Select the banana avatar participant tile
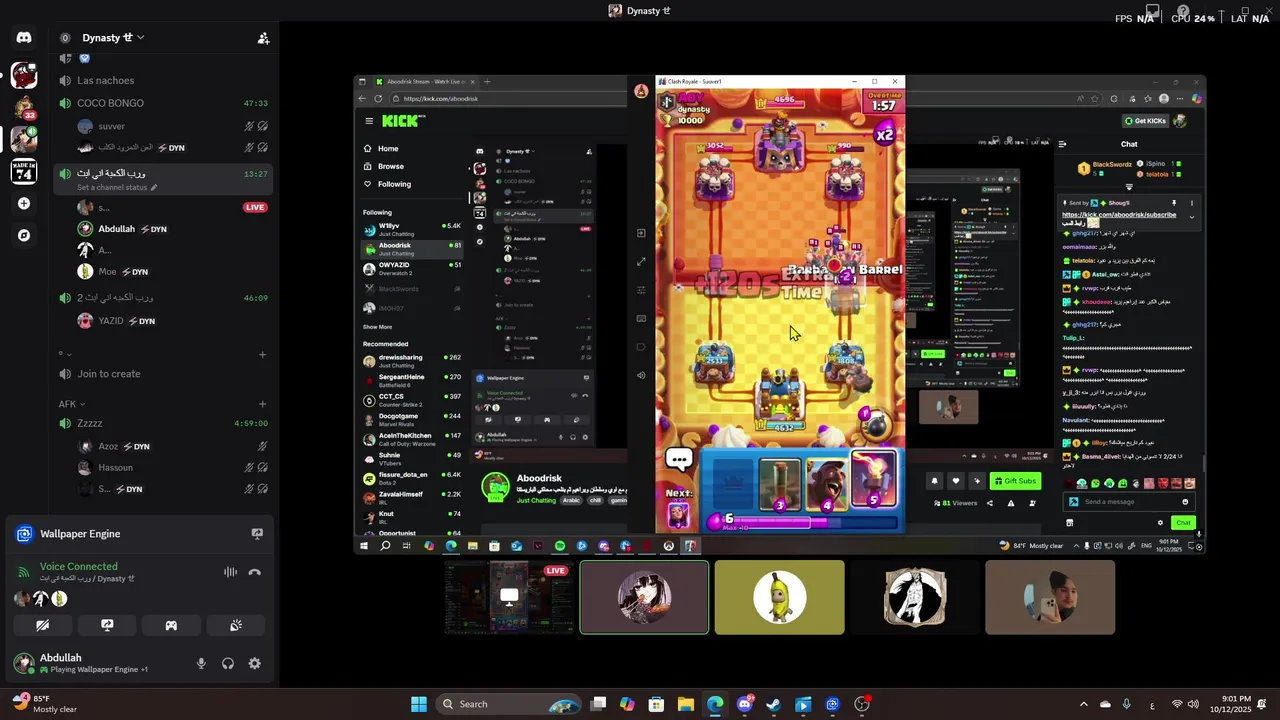 point(780,597)
